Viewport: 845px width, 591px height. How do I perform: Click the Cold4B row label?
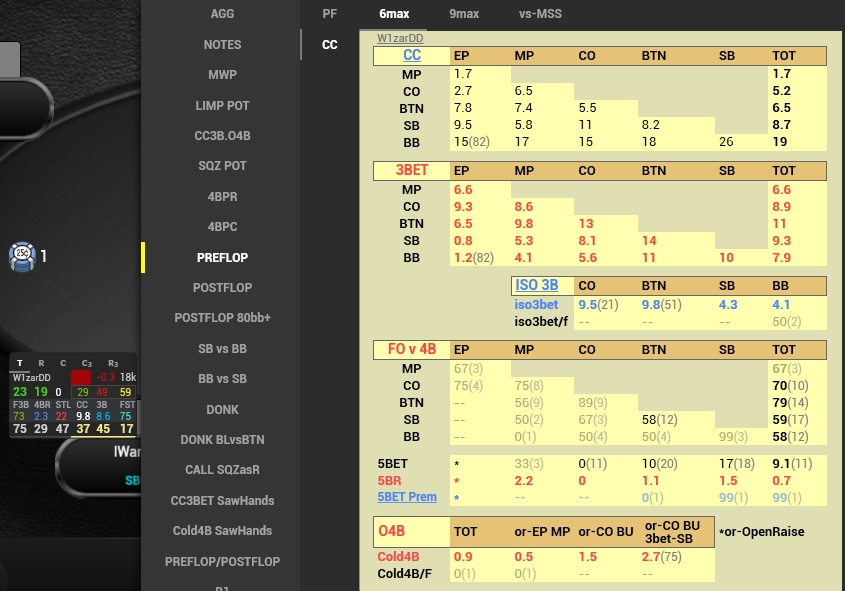(398, 557)
